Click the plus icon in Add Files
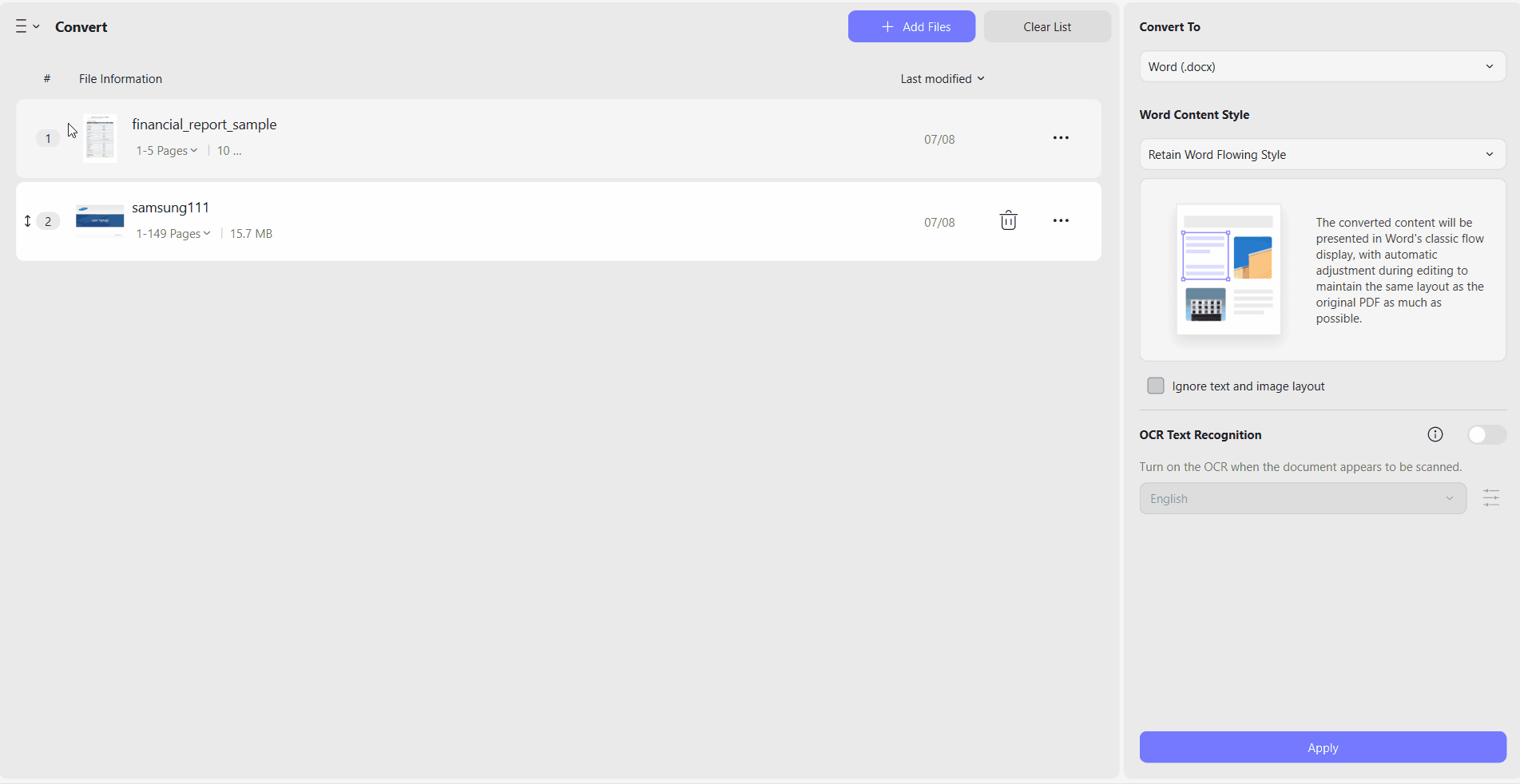Image resolution: width=1520 pixels, height=784 pixels. [887, 26]
